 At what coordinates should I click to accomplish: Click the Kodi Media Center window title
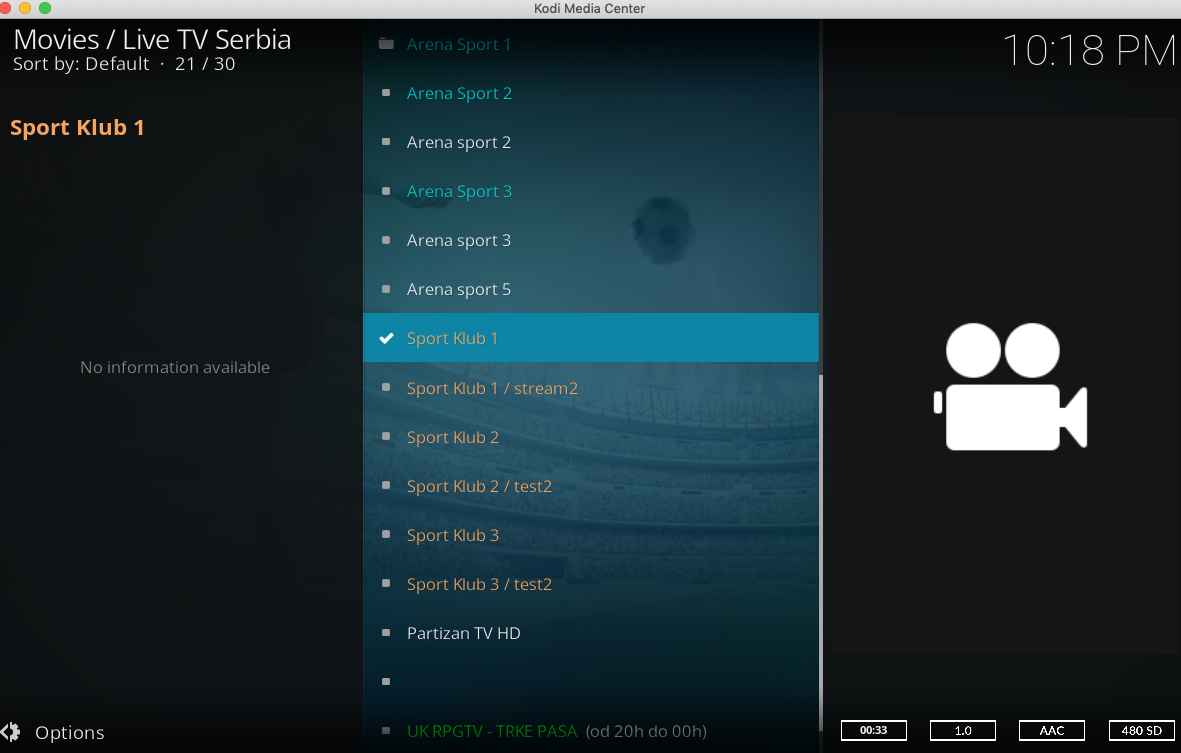click(590, 8)
